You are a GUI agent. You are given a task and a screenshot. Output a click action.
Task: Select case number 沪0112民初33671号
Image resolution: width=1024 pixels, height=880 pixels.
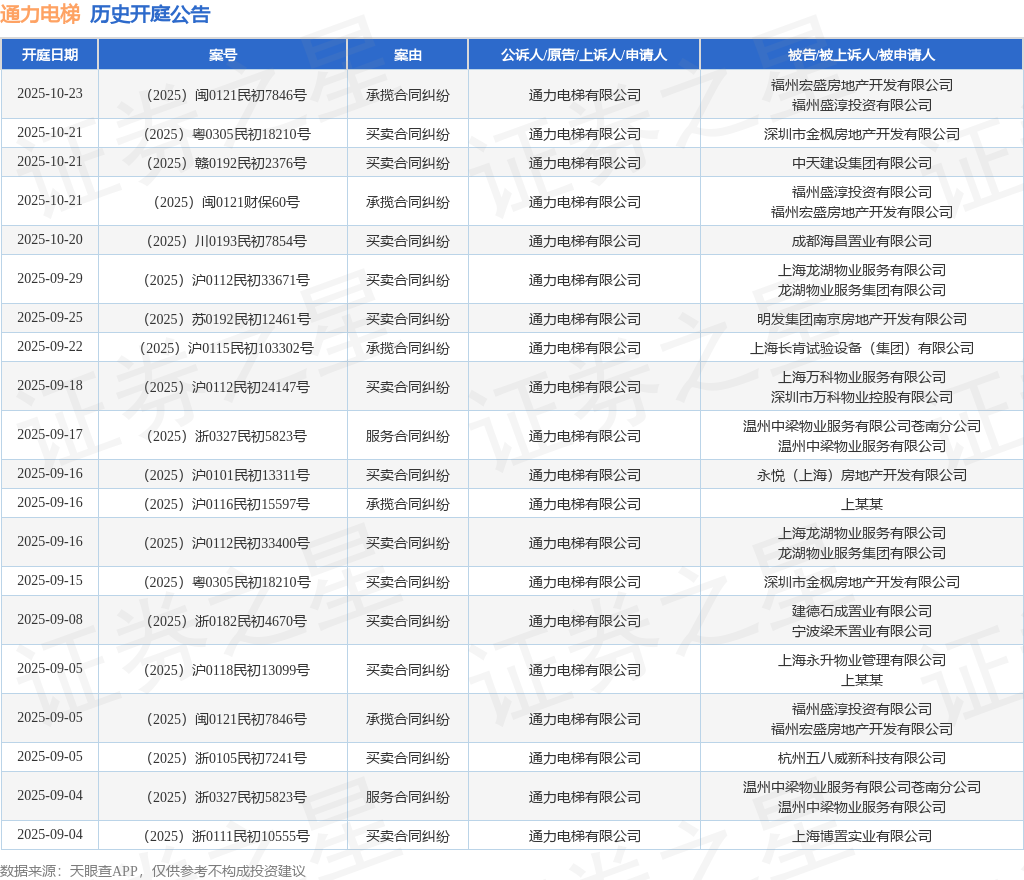pyautogui.click(x=227, y=281)
